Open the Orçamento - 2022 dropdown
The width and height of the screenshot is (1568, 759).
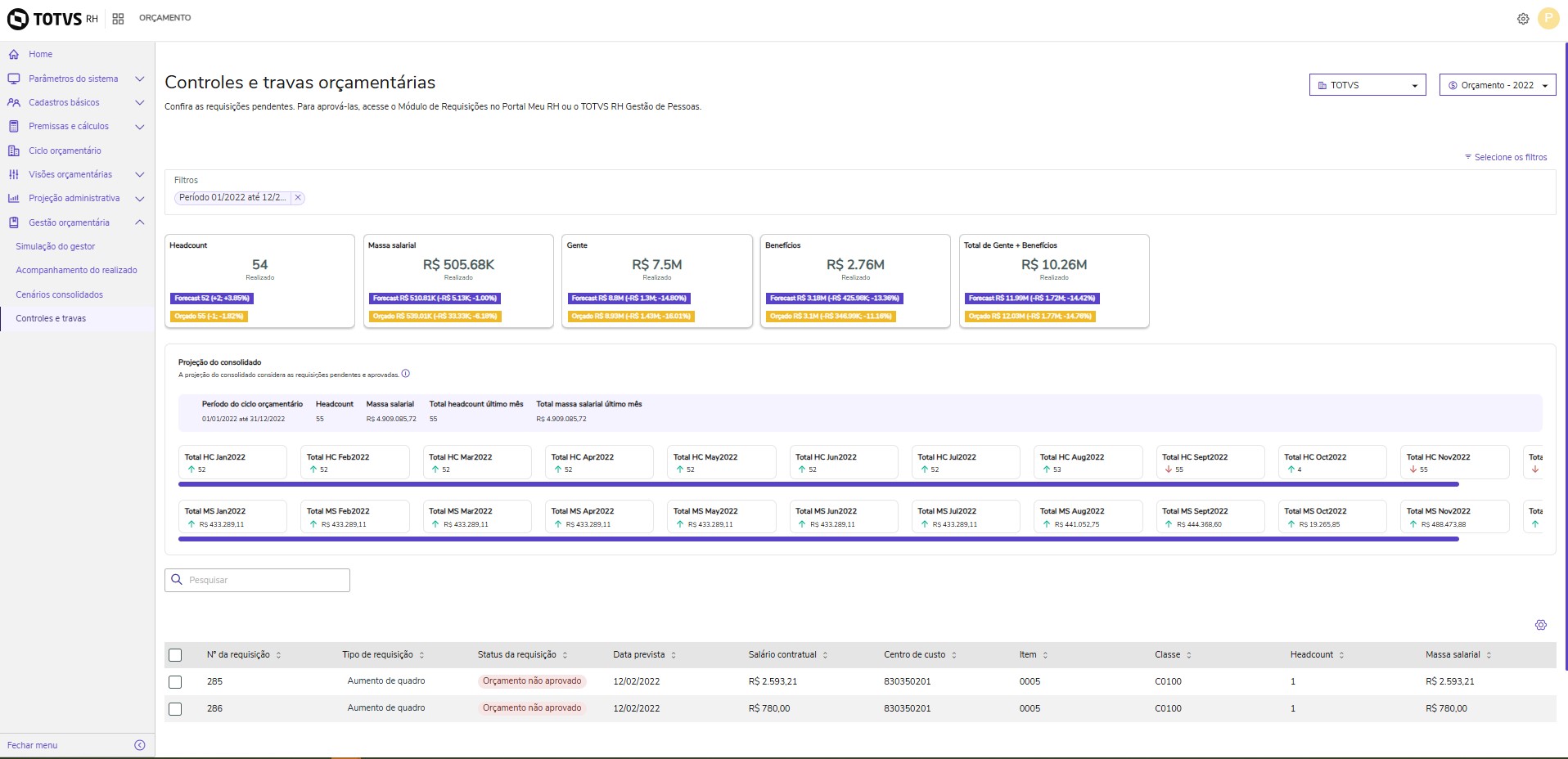click(x=1497, y=85)
